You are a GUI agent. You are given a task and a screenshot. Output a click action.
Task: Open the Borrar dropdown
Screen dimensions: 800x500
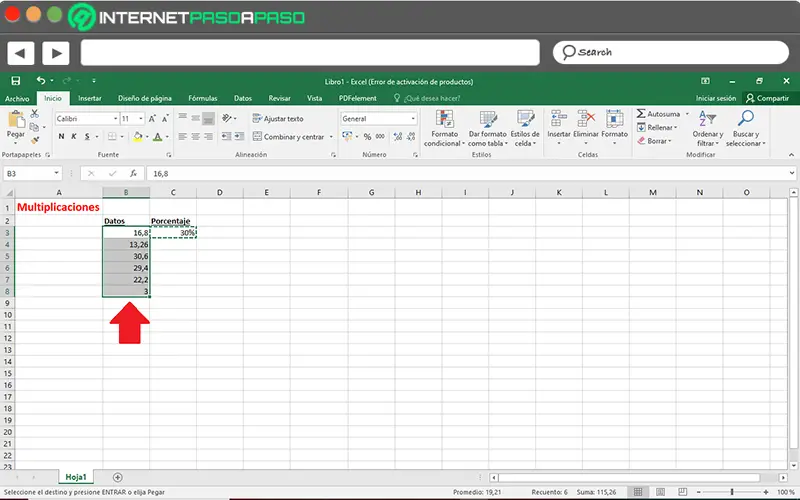click(655, 141)
